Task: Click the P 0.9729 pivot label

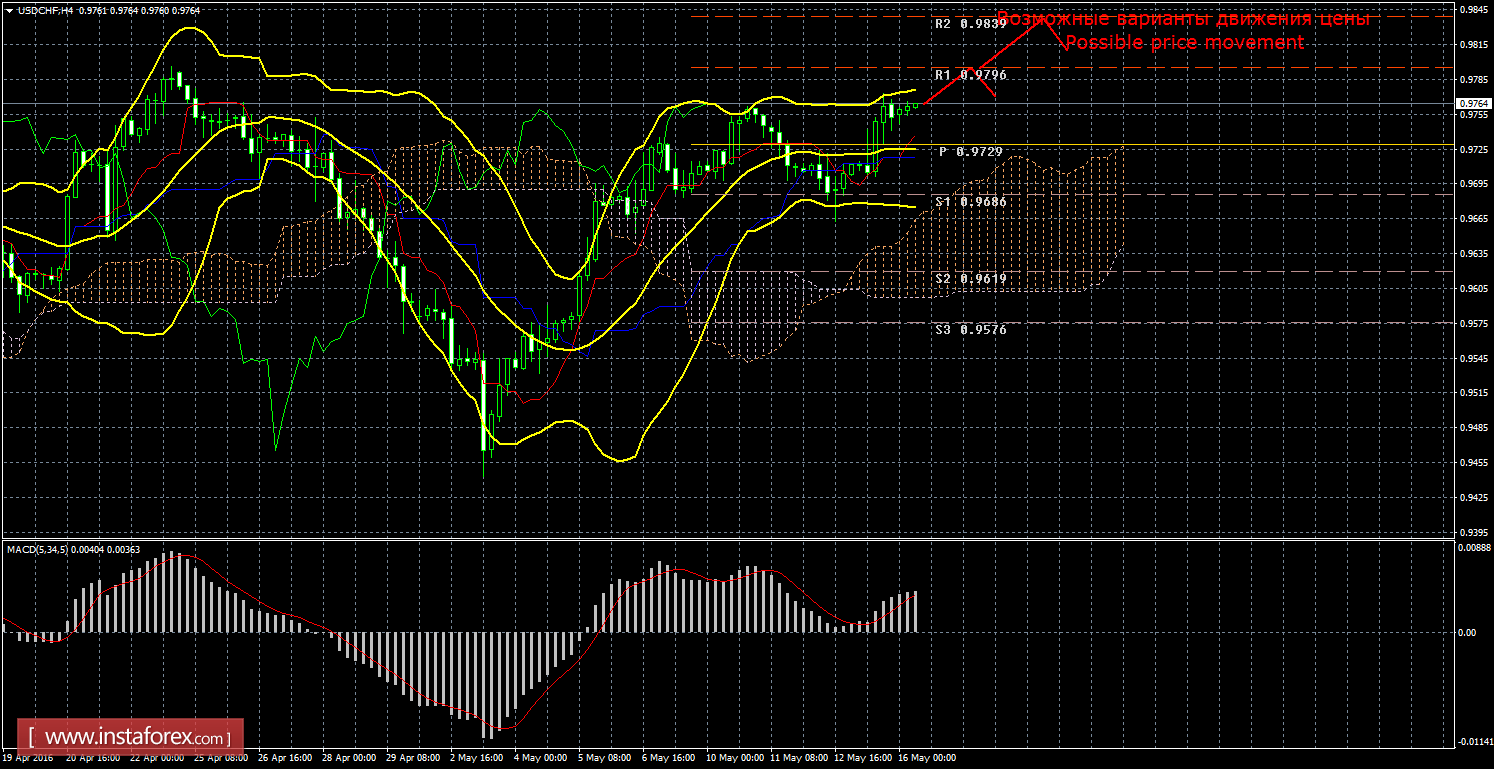Action: pos(970,151)
